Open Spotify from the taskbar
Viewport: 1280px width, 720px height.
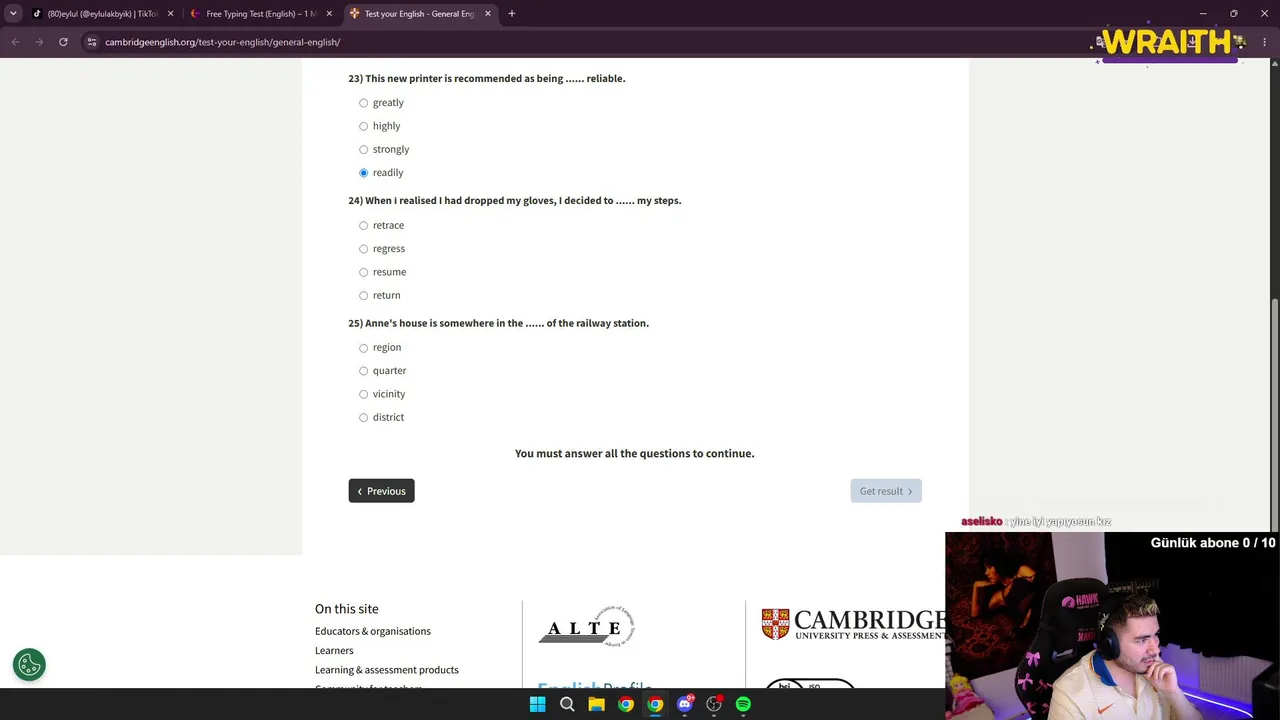pos(743,705)
